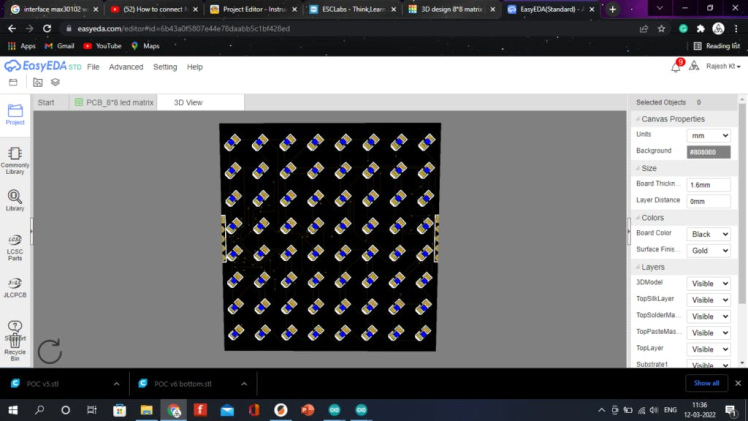
Task: Open the LCSC Parts panel
Action: pyautogui.click(x=15, y=247)
